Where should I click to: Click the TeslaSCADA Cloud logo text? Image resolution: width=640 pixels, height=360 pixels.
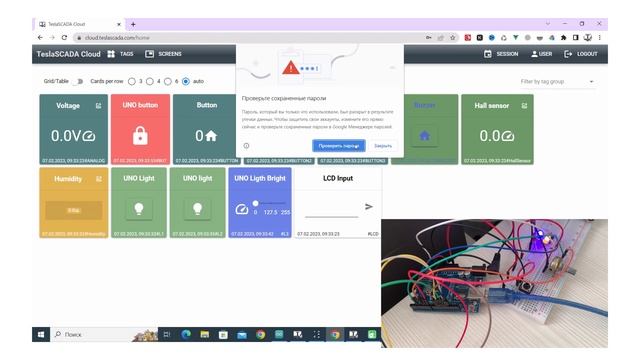[x=68, y=54]
